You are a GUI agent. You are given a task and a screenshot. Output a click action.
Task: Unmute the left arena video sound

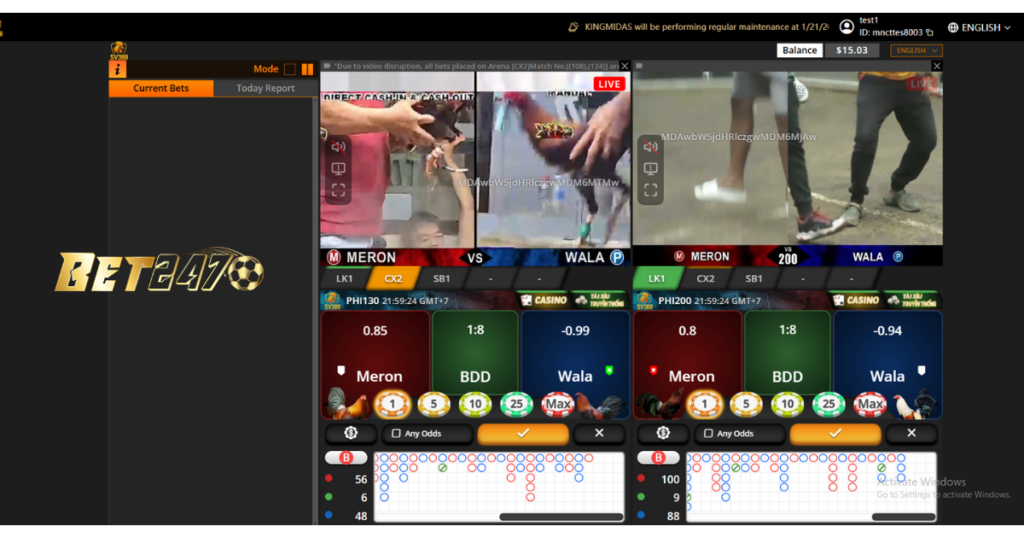[338, 147]
